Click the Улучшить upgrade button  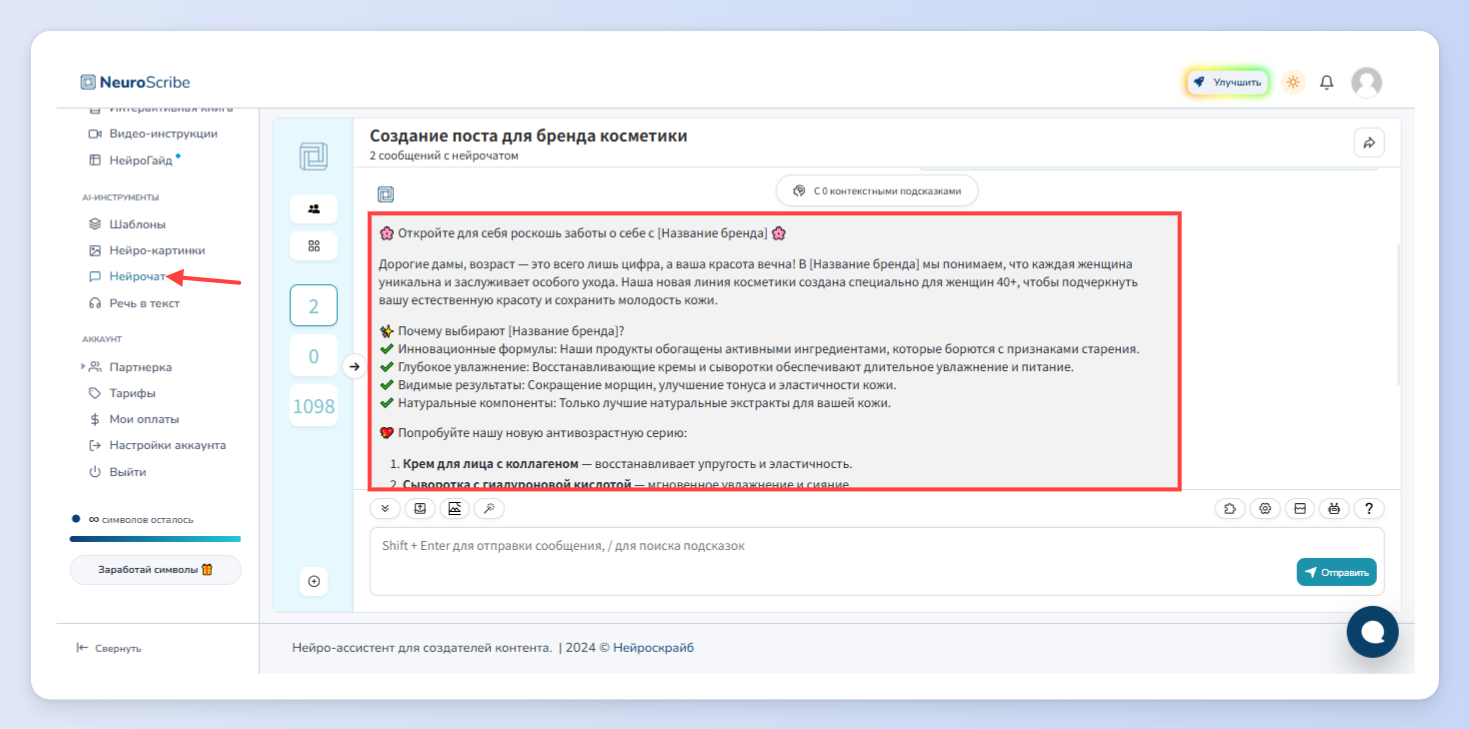[x=1228, y=82]
